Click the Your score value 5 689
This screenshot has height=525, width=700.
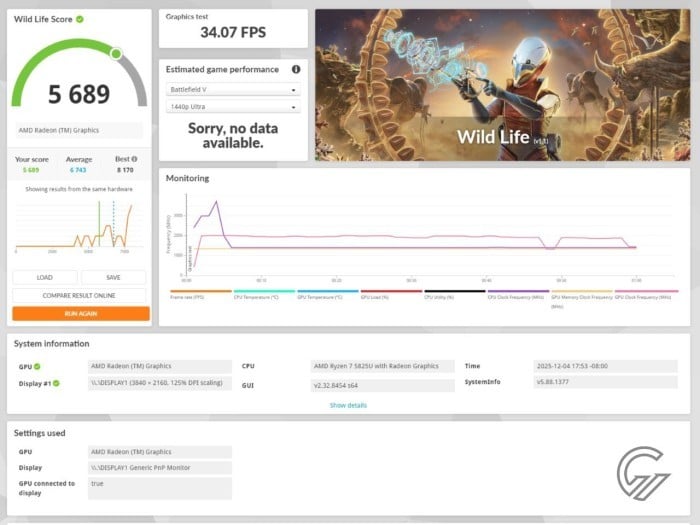pyautogui.click(x=31, y=170)
